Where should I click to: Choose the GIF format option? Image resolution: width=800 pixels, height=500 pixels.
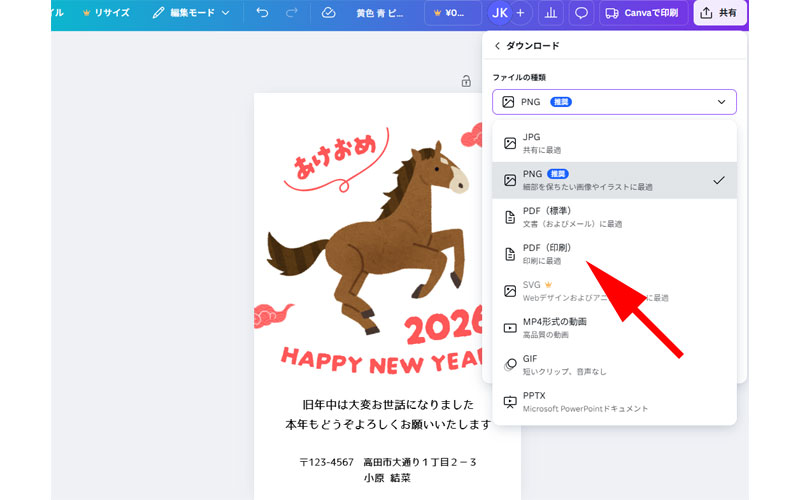[614, 365]
